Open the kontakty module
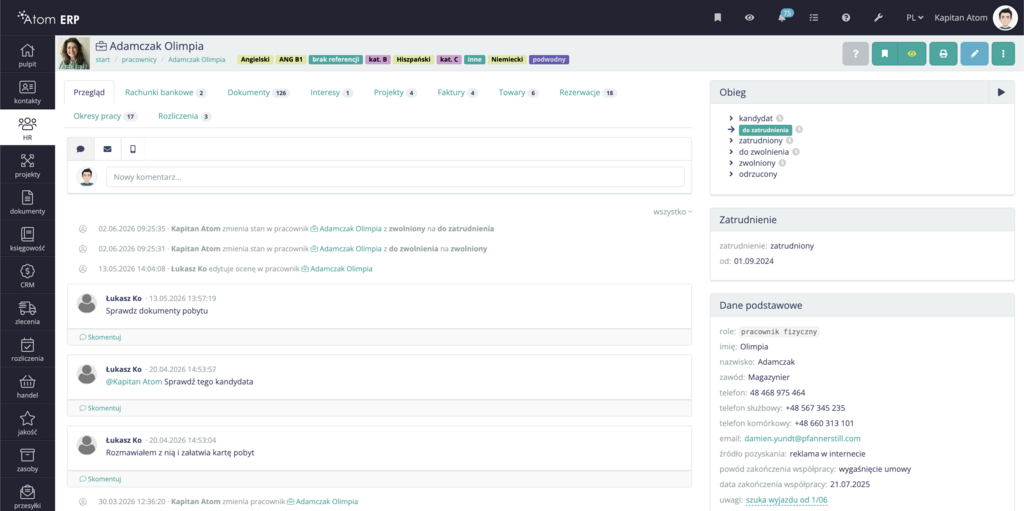 click(27, 91)
